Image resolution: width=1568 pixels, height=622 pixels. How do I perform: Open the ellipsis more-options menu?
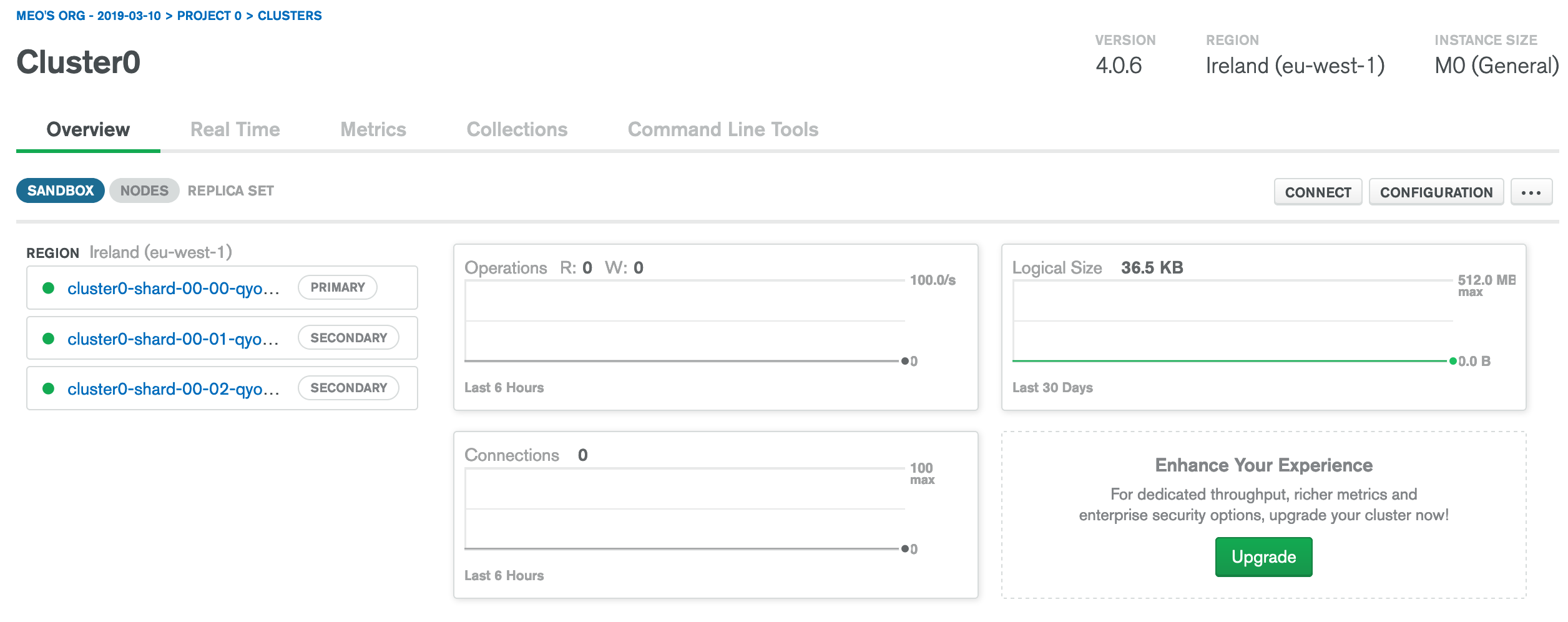tap(1531, 192)
